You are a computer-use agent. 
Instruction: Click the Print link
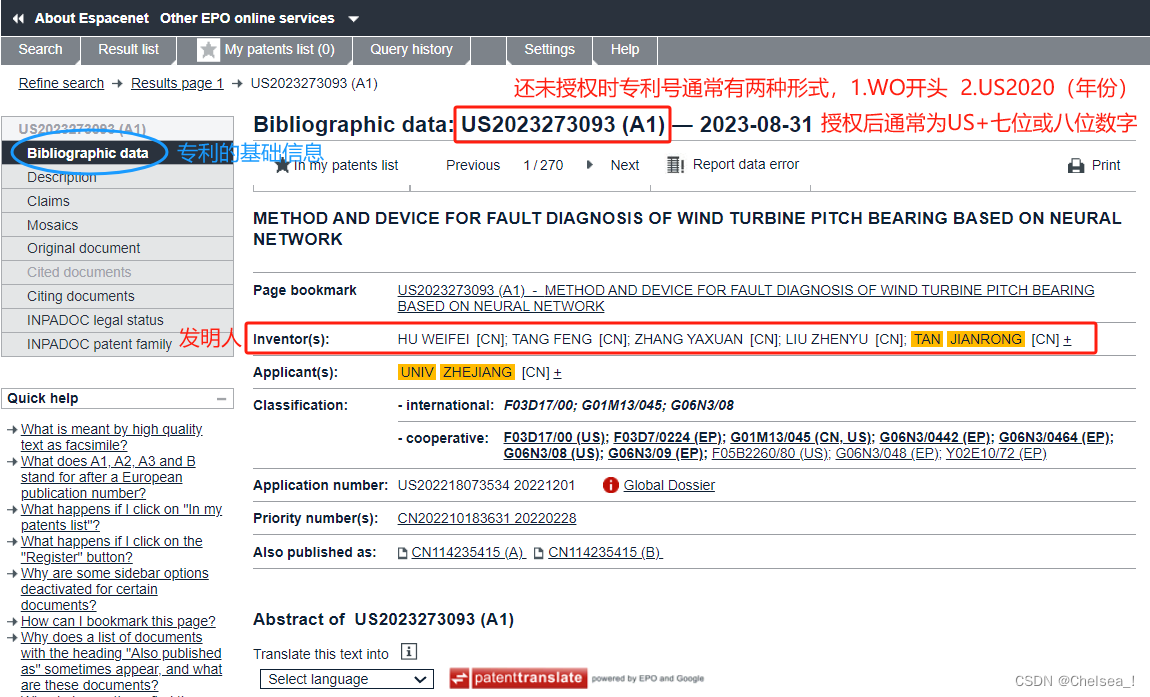tap(1106, 165)
